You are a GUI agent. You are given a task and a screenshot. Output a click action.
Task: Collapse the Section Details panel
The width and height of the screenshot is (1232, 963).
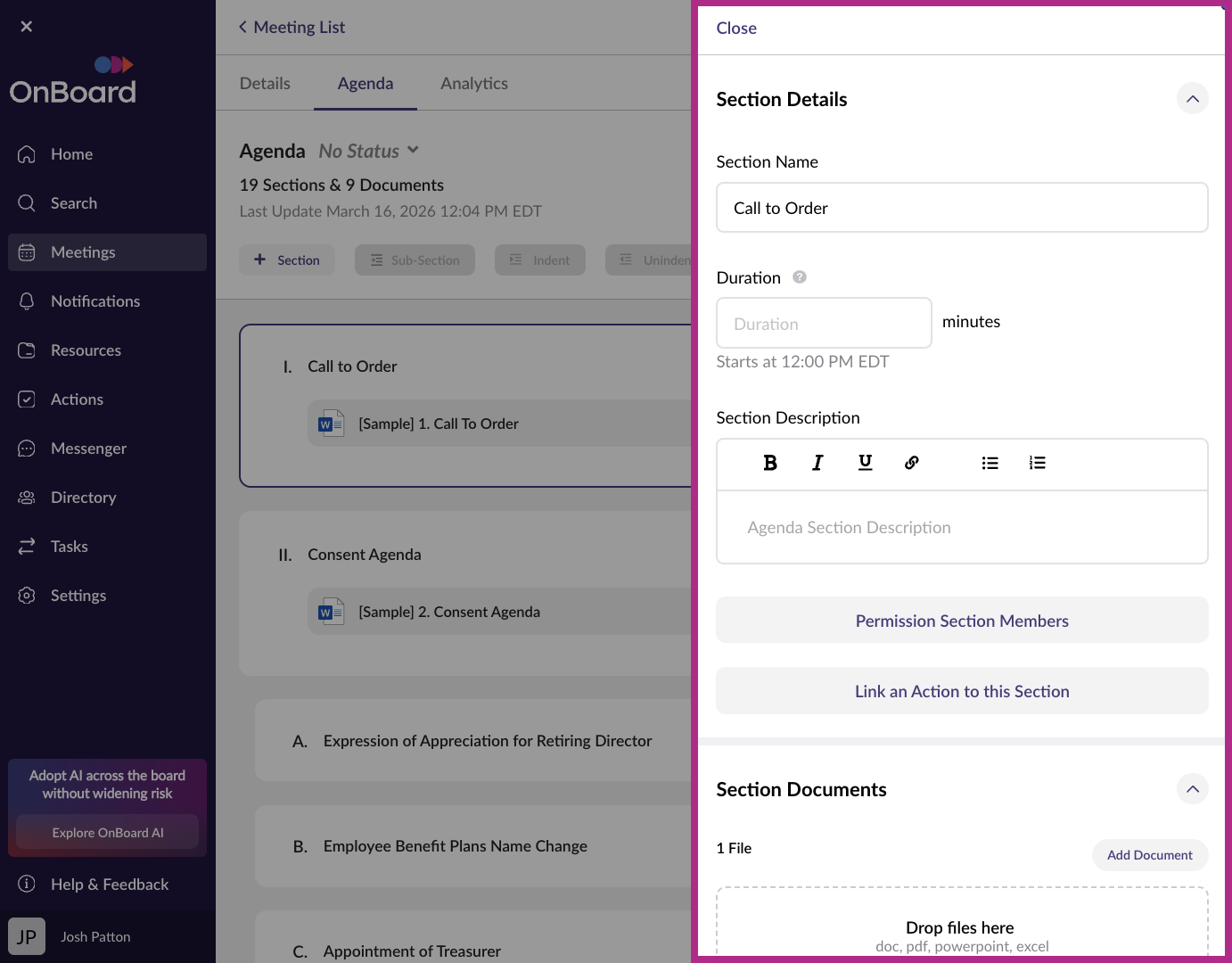(x=1192, y=99)
